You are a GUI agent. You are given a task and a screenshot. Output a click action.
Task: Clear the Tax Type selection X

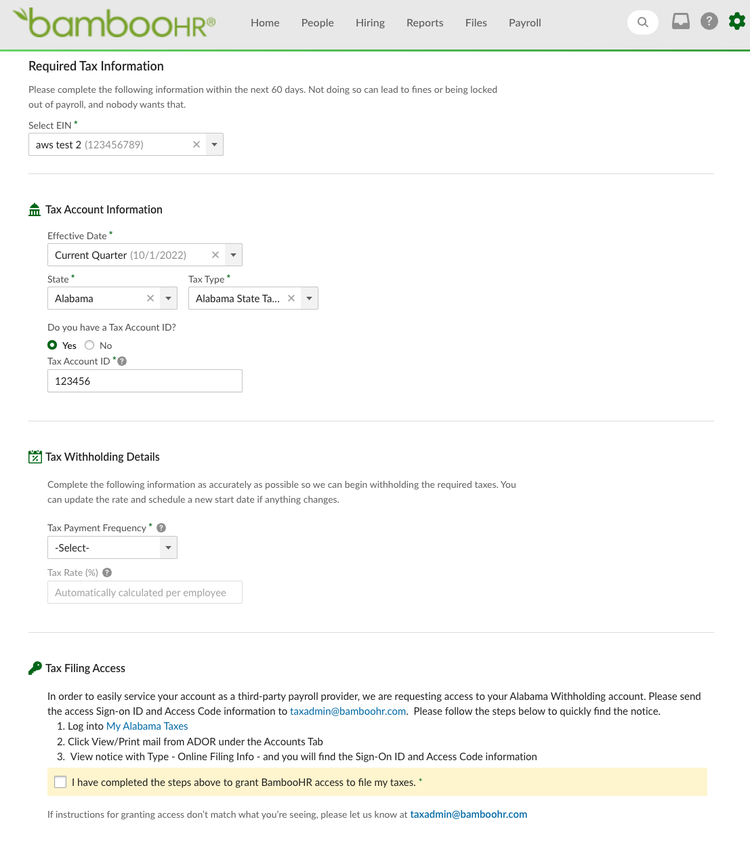pos(292,299)
